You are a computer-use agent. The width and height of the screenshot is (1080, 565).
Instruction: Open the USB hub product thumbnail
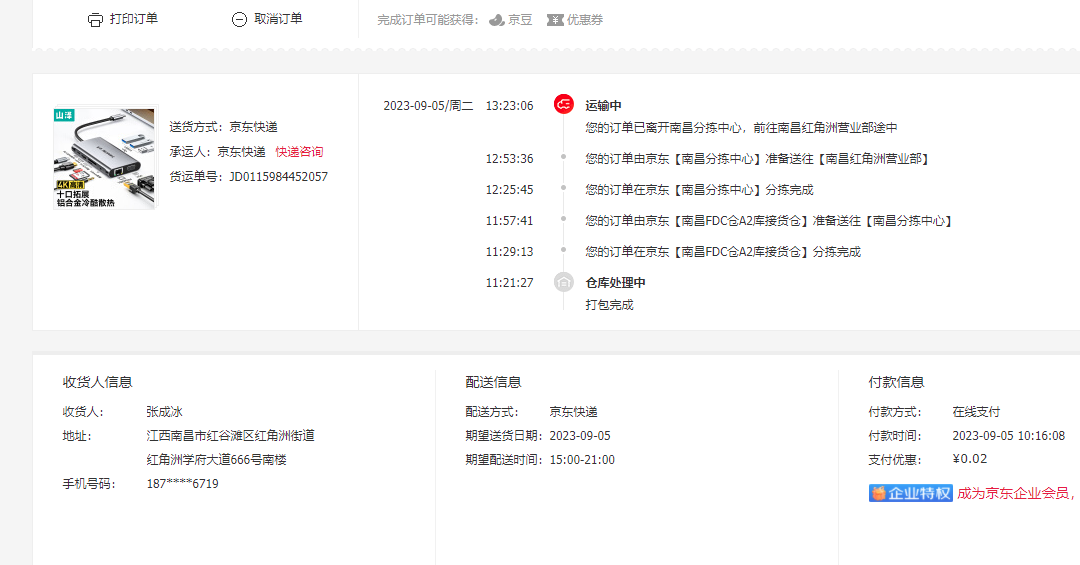pyautogui.click(x=105, y=158)
